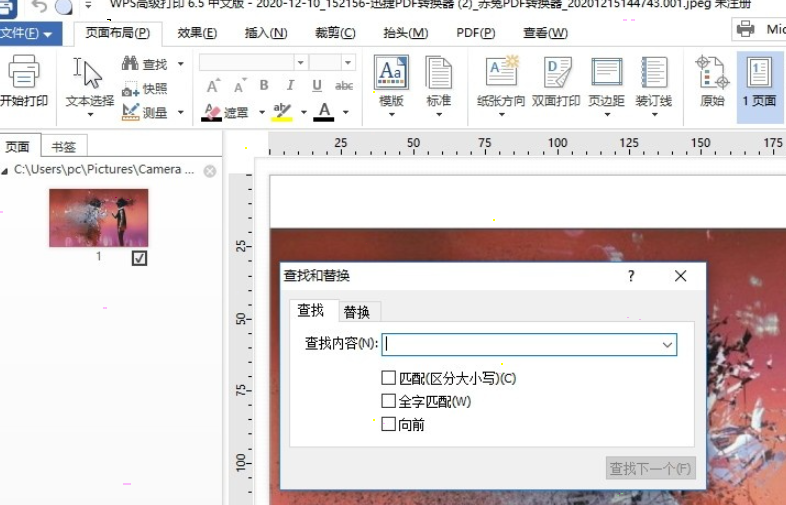
Task: Click the Standard (标准) page icon
Action: (439, 73)
